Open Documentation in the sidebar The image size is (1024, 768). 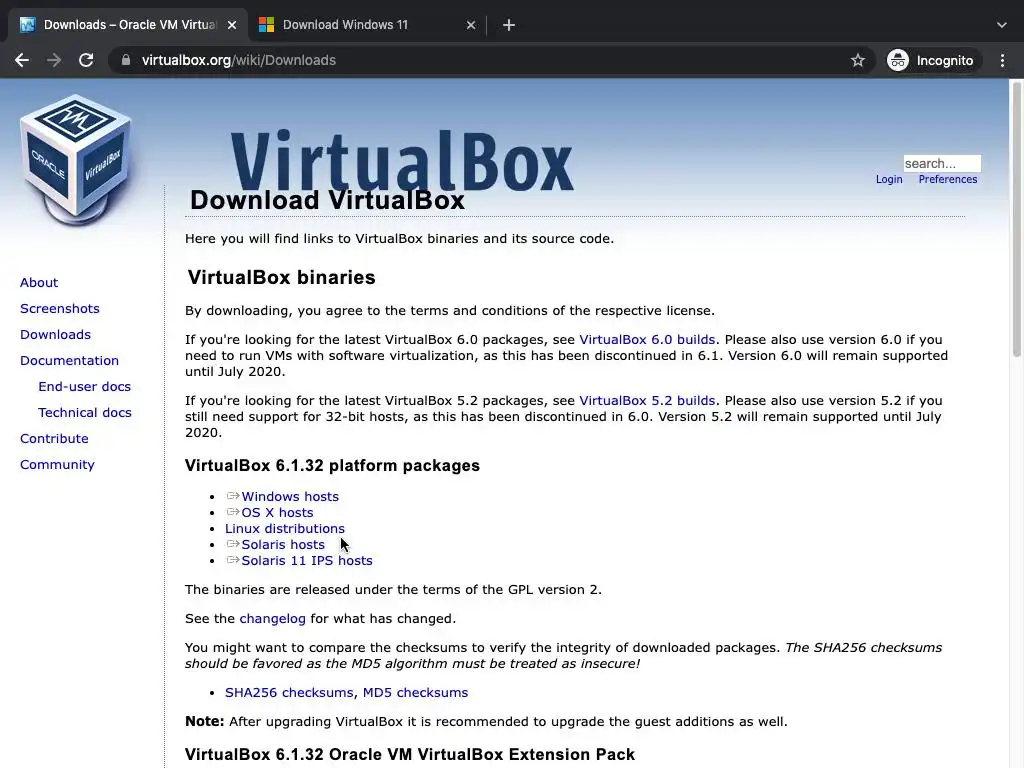coord(69,361)
